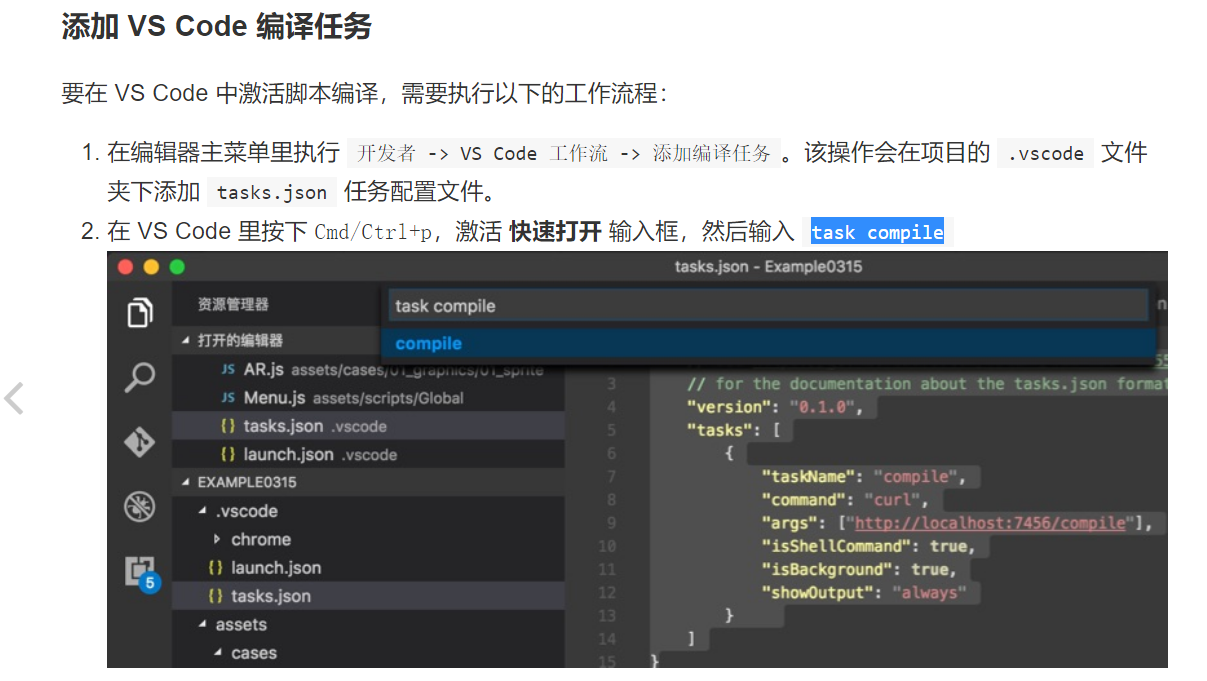Click the yellow minimize traffic light
The width and height of the screenshot is (1207, 681).
(x=151, y=267)
